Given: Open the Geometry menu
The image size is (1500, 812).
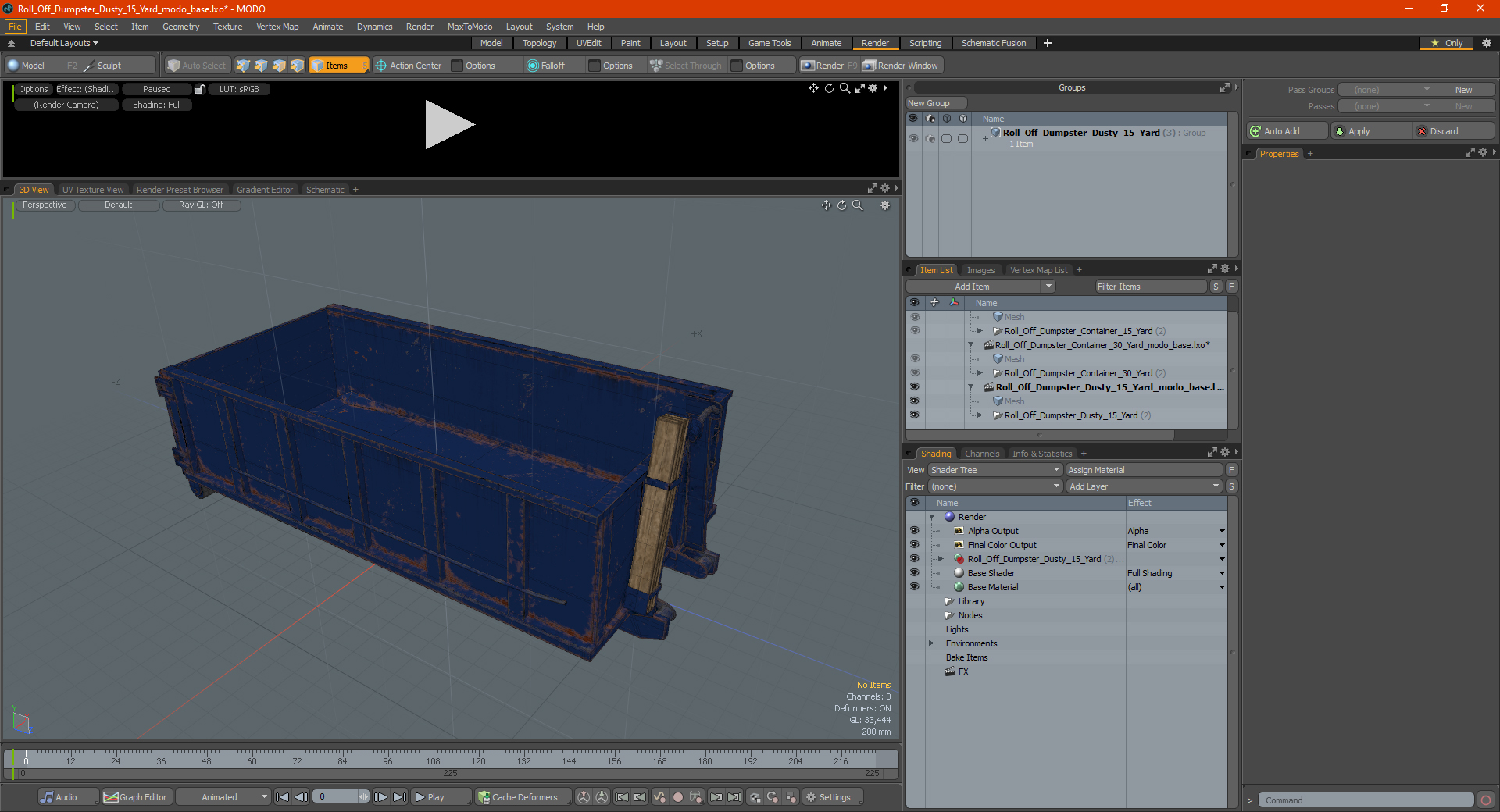Looking at the screenshot, I should [181, 27].
